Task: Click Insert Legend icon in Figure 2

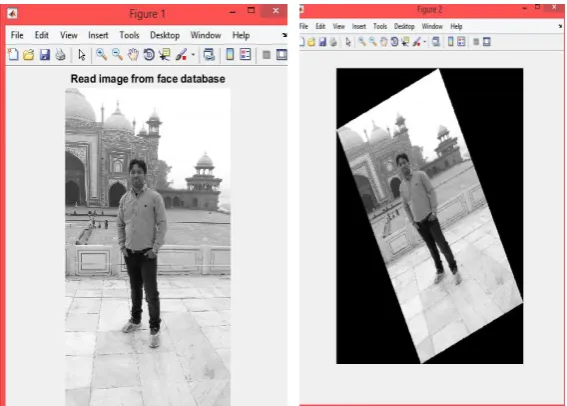Action: tap(461, 42)
